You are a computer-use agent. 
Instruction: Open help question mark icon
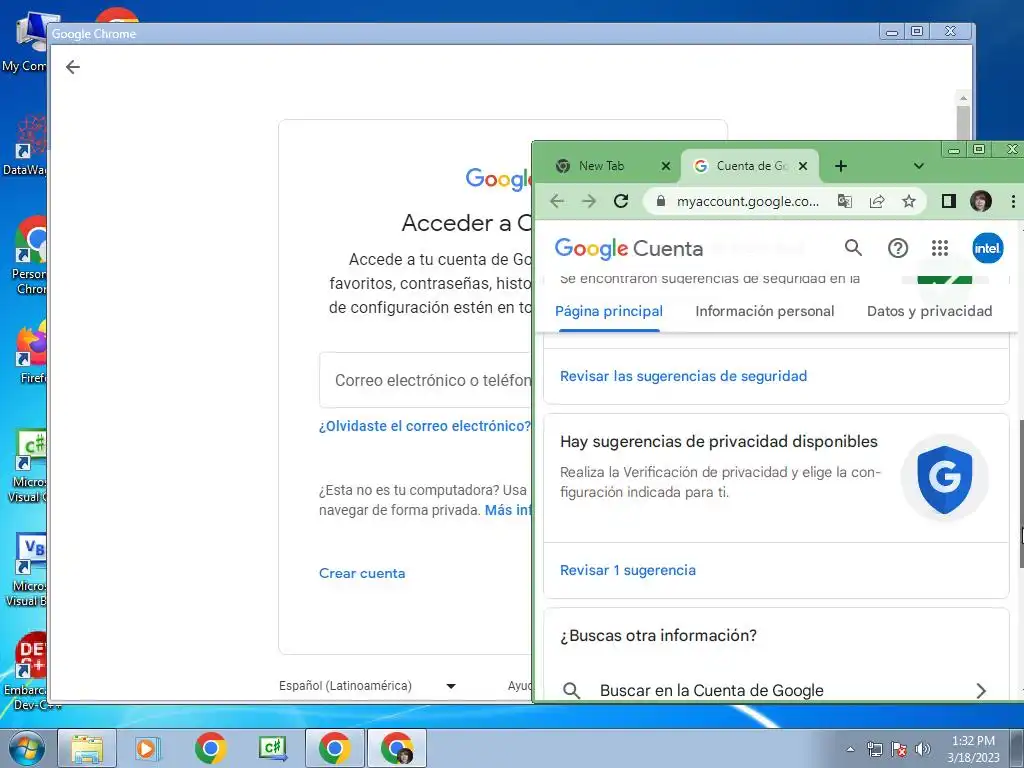click(898, 248)
